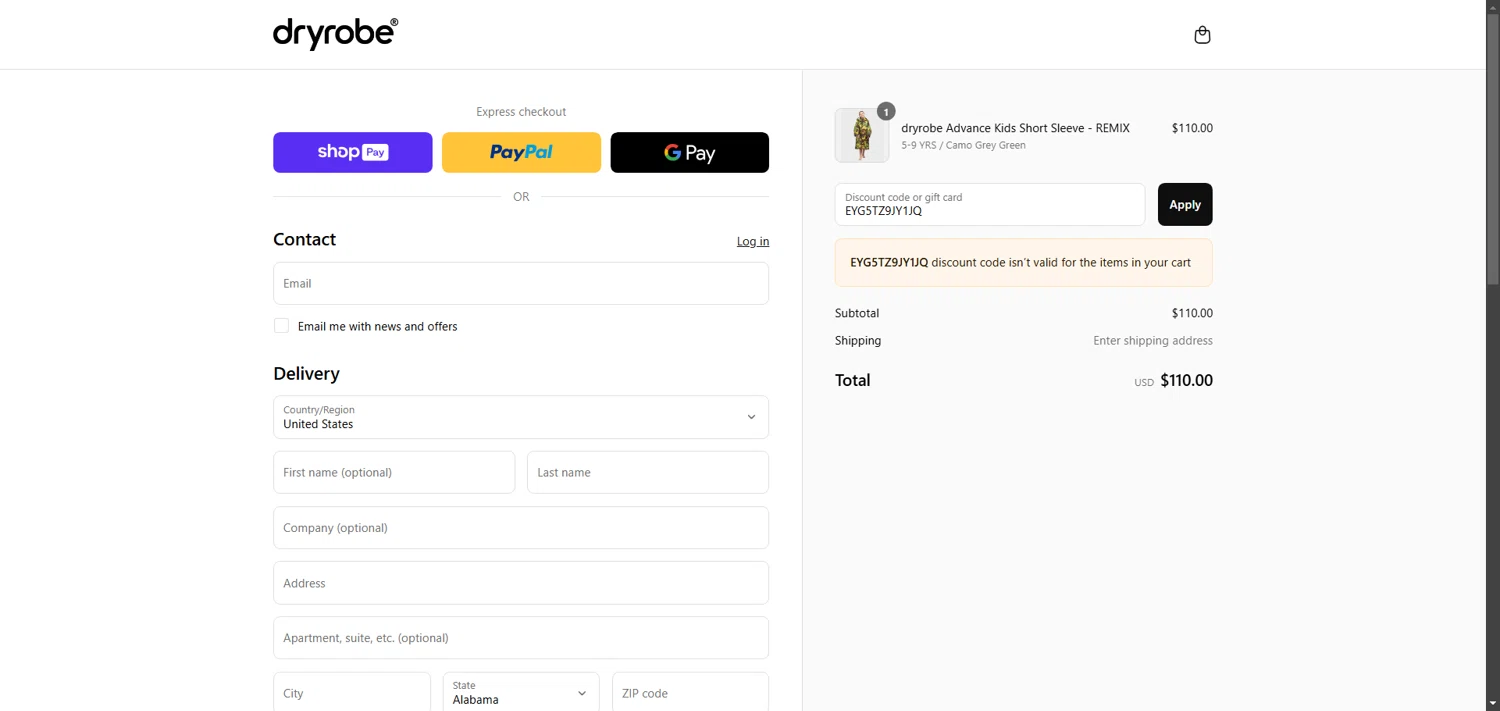This screenshot has width=1500, height=711.
Task: Open the Country/Region dropdown
Action: pos(521,417)
